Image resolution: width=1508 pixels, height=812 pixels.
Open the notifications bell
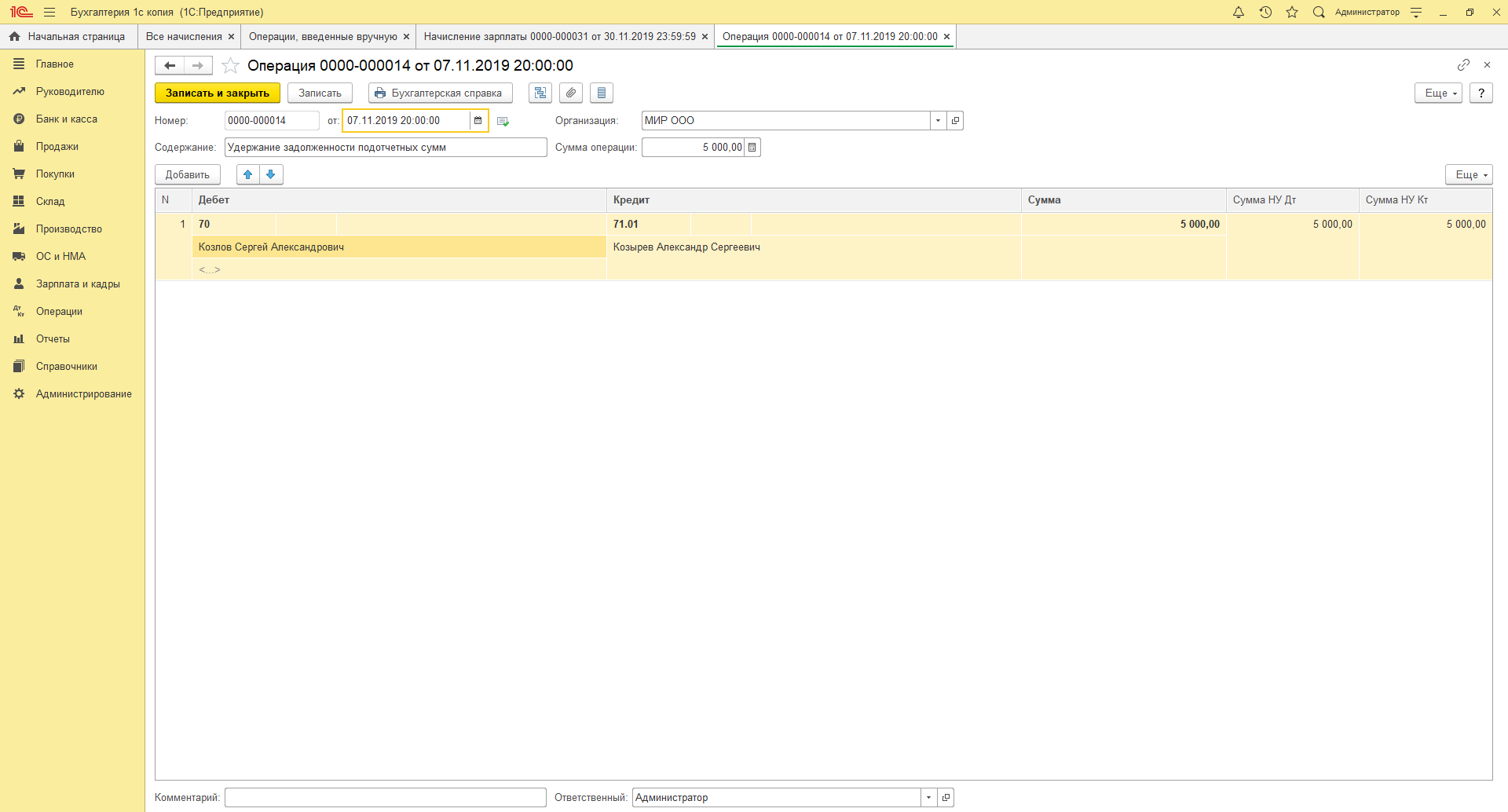click(1239, 12)
